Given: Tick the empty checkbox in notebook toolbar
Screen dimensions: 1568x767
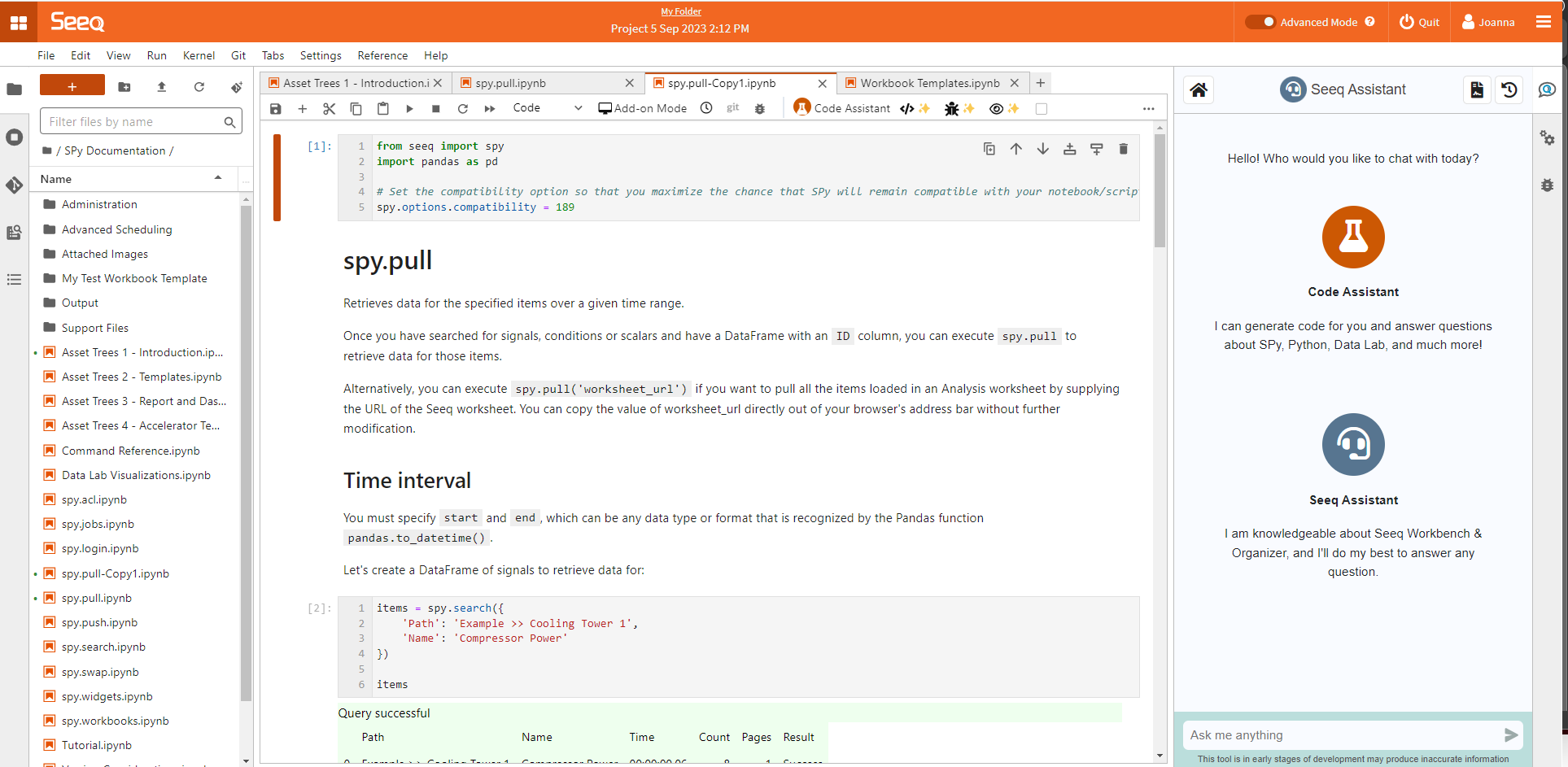Looking at the screenshot, I should pos(1041,108).
